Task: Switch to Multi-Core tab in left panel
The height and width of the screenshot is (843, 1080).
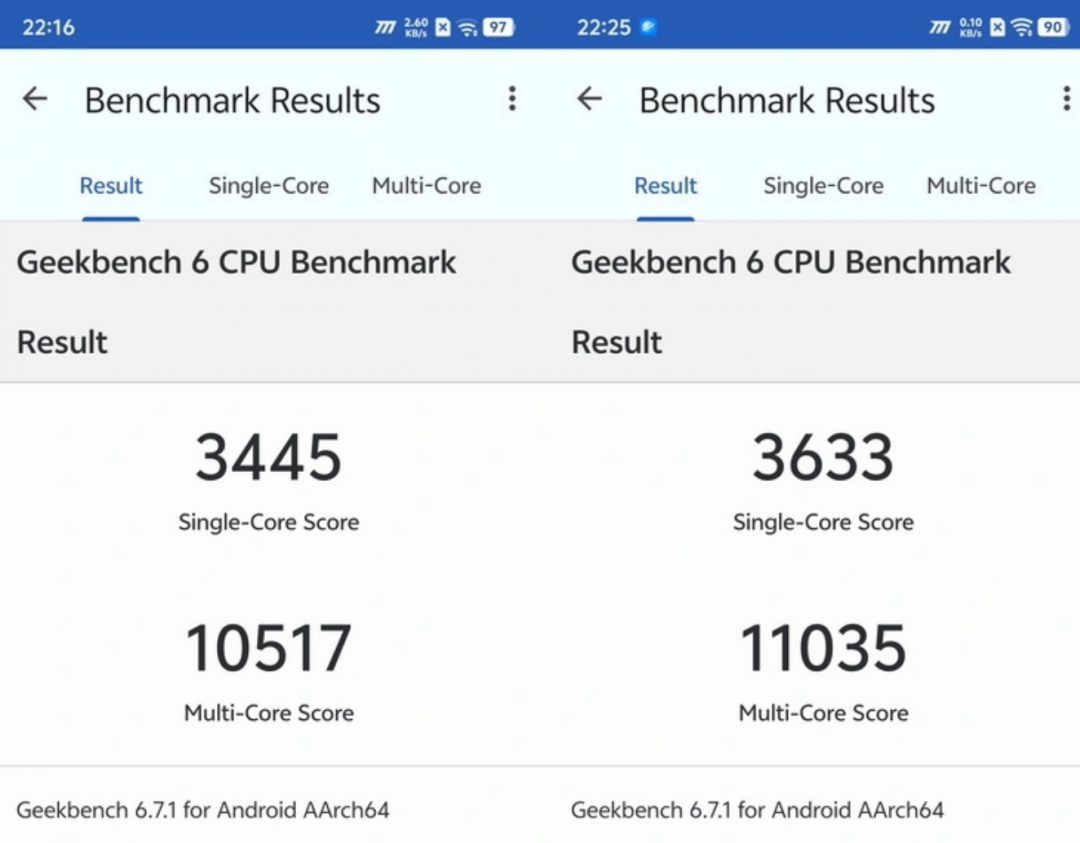Action: point(426,185)
